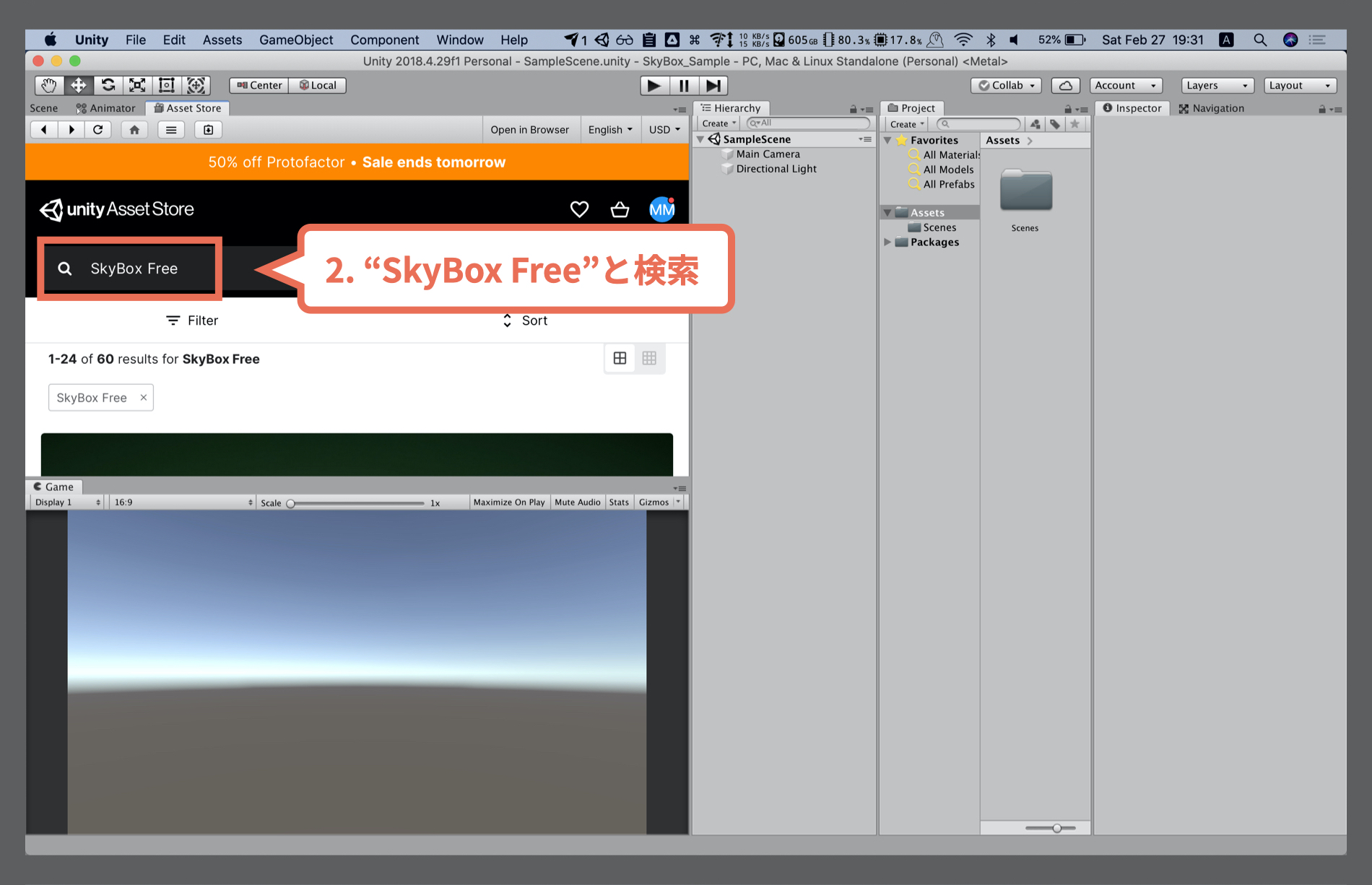Switch to the Animator tab

pos(106,108)
